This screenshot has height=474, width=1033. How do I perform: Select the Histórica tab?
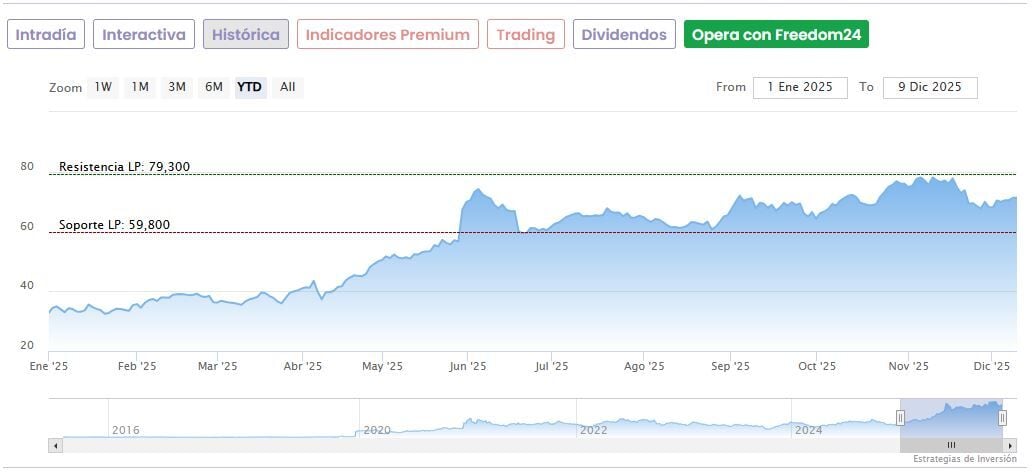point(246,35)
